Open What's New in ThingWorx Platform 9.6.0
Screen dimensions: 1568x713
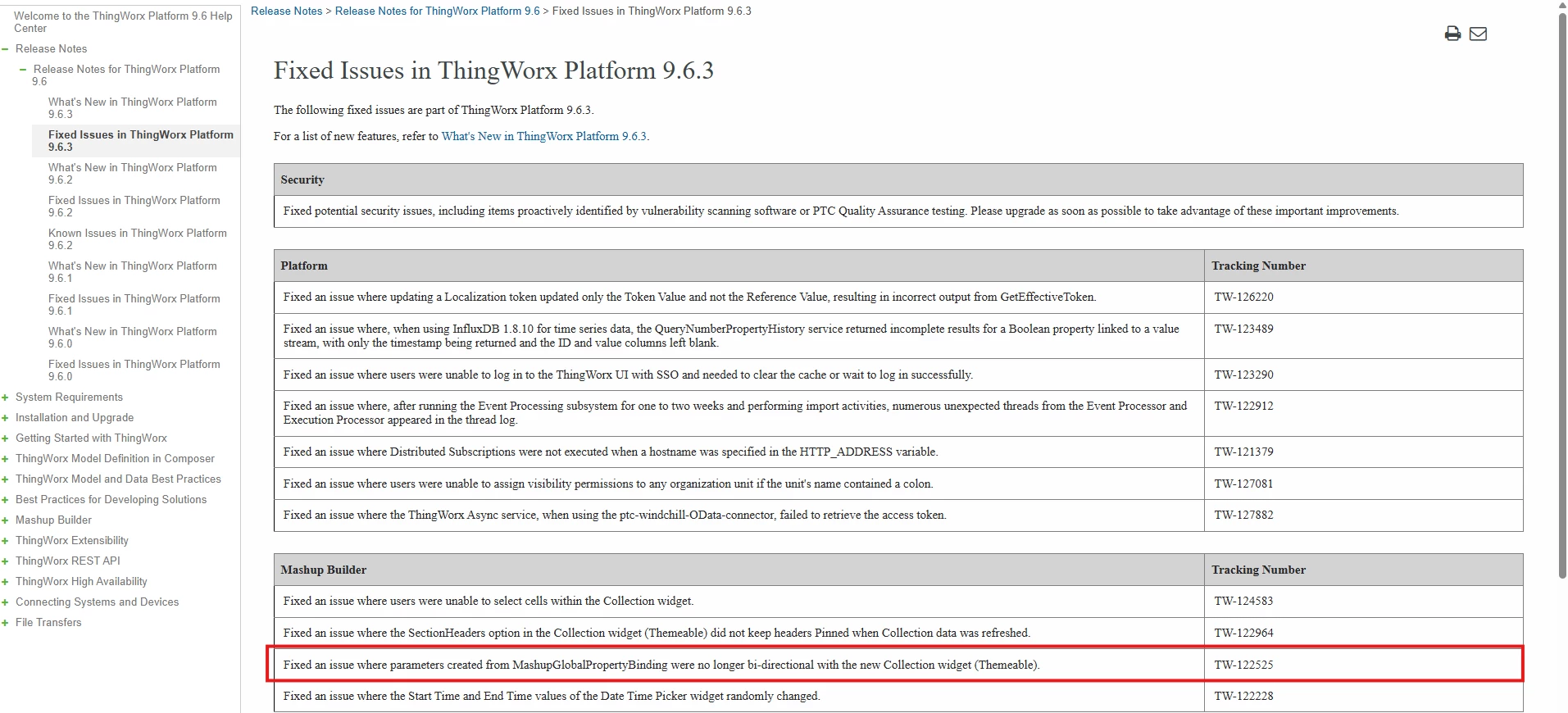tap(133, 338)
